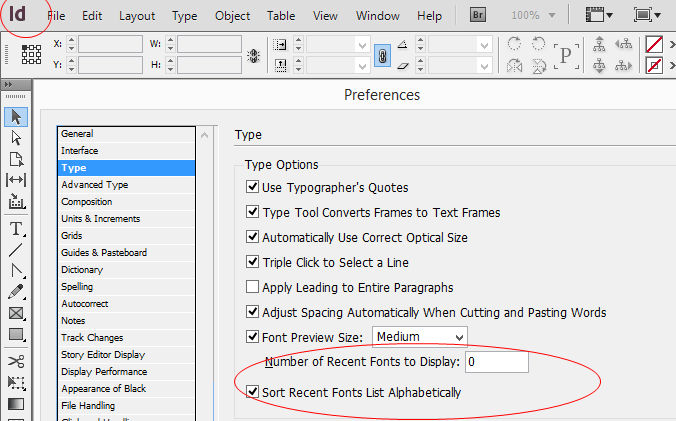
Task: Open the Font Preview Size Medium dropdown
Action: [419, 337]
